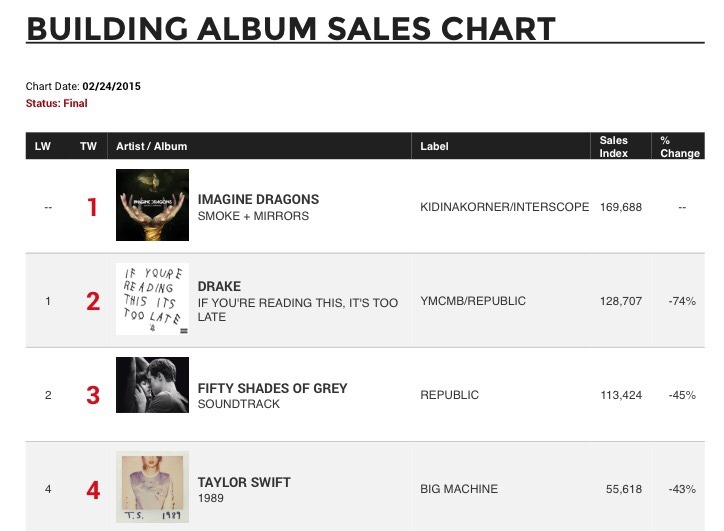
Task: Sort by the Sales Index column header
Action: [x=614, y=146]
